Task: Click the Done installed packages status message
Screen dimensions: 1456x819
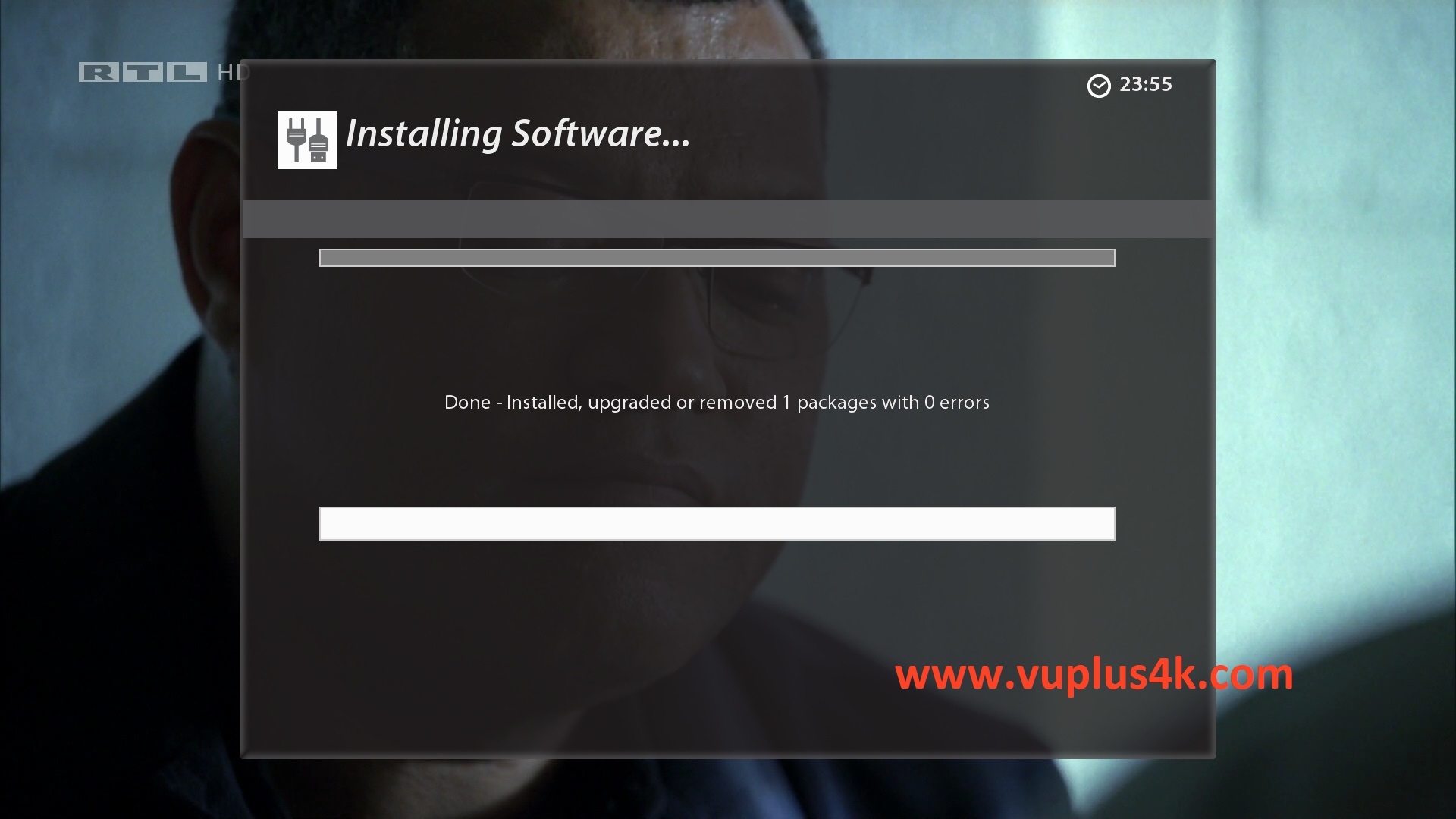Action: (717, 403)
